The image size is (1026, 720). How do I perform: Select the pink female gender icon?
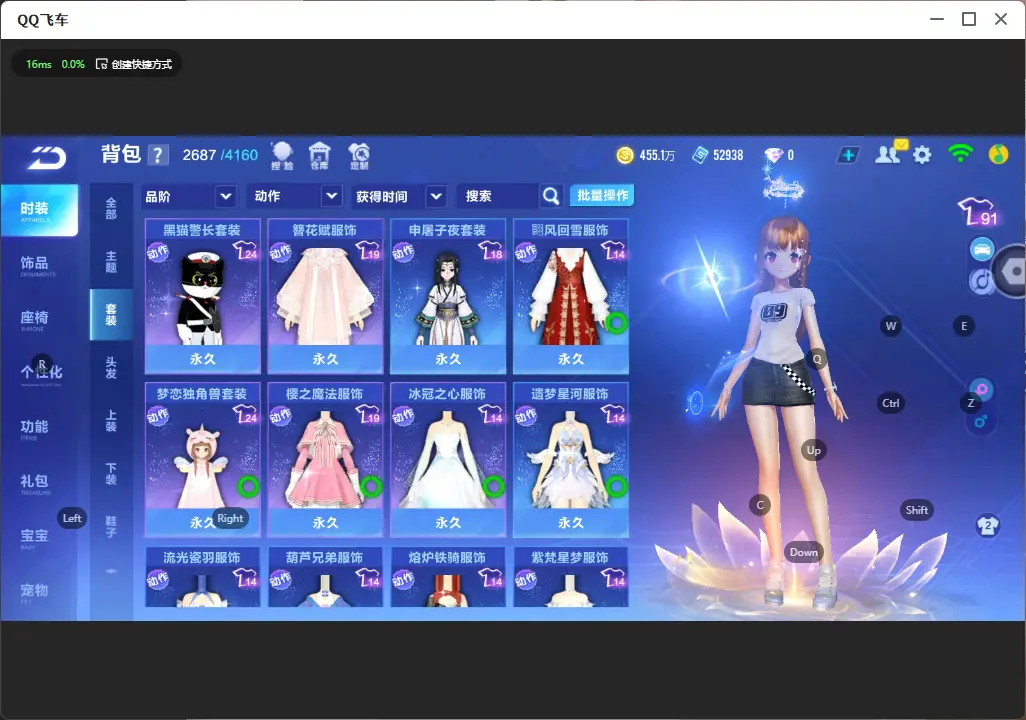click(982, 390)
